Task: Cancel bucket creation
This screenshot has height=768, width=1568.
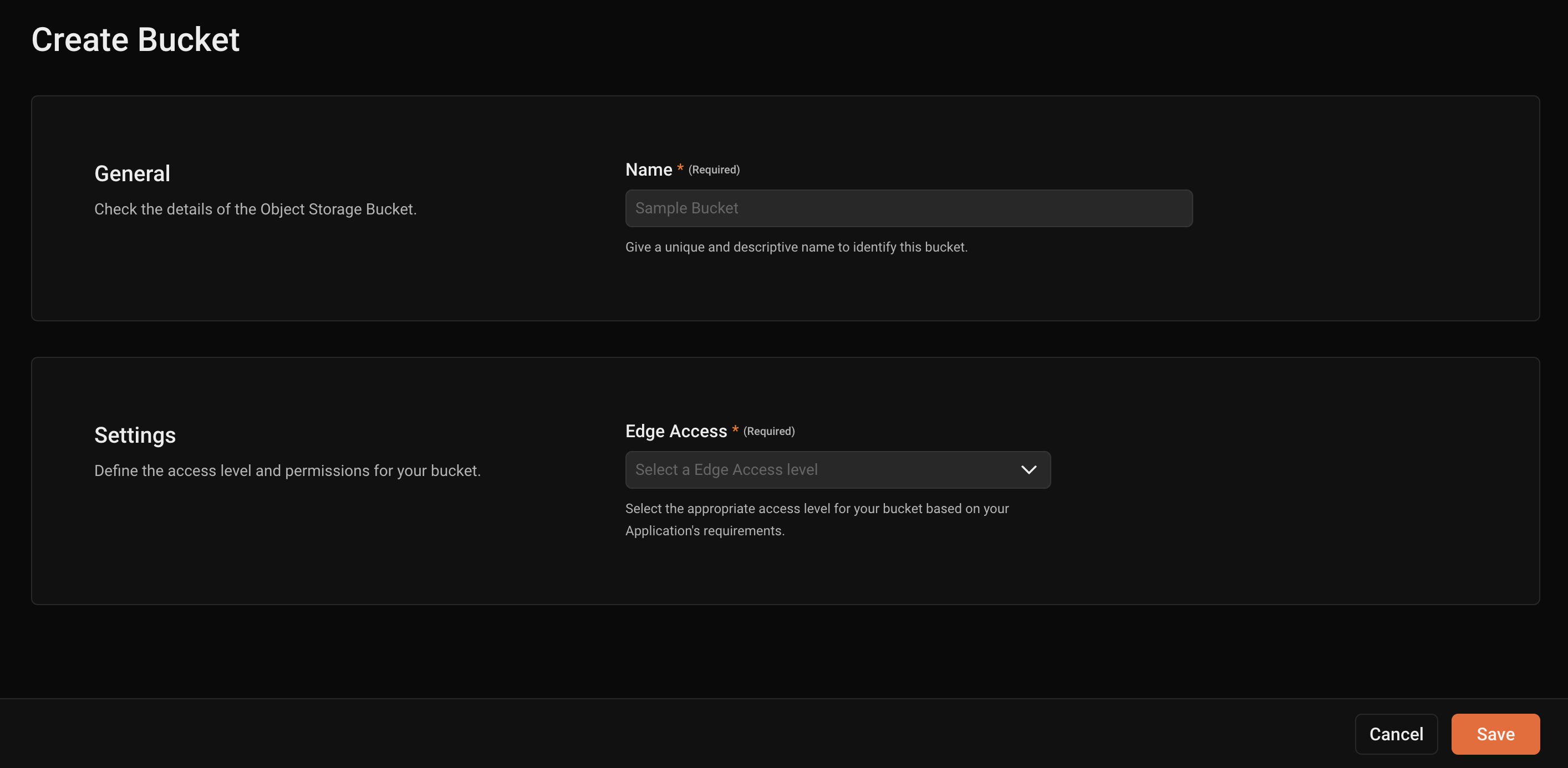Action: coord(1396,734)
